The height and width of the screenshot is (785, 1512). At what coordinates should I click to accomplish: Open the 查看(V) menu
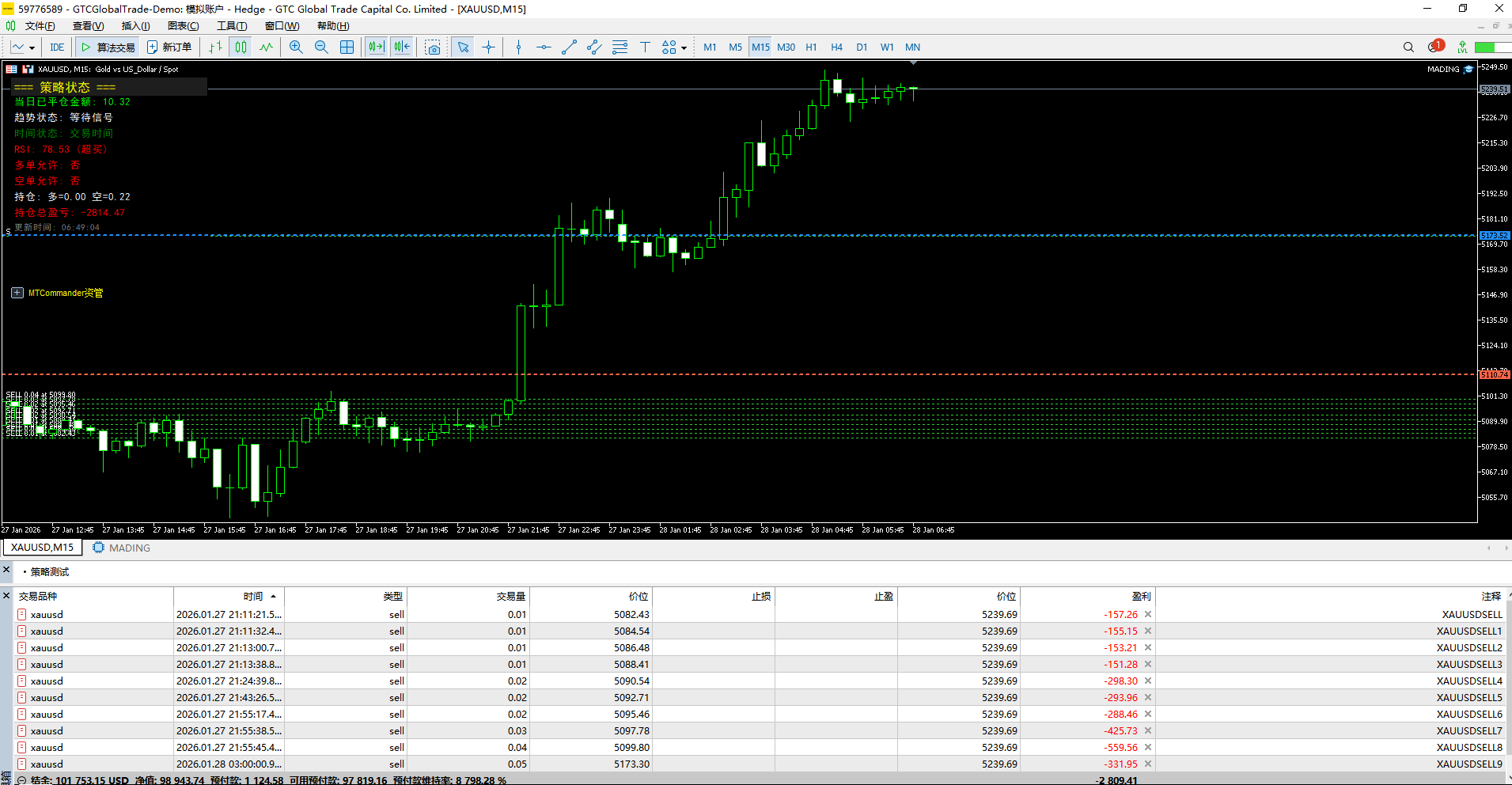tap(88, 26)
